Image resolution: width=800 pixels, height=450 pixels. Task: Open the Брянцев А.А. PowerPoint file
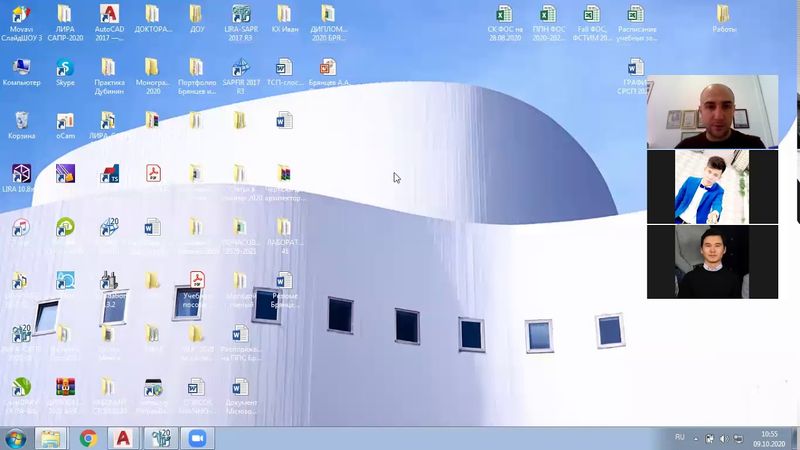(327, 68)
